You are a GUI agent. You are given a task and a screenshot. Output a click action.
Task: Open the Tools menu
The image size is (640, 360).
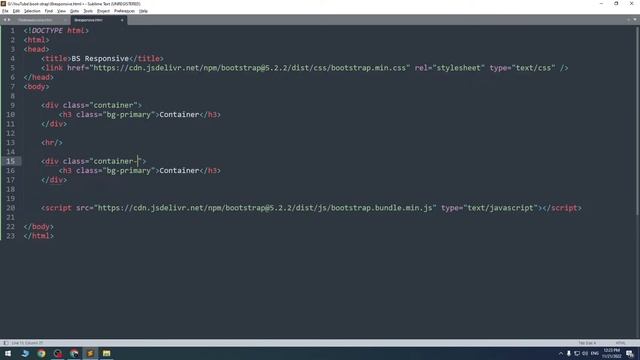click(88, 11)
